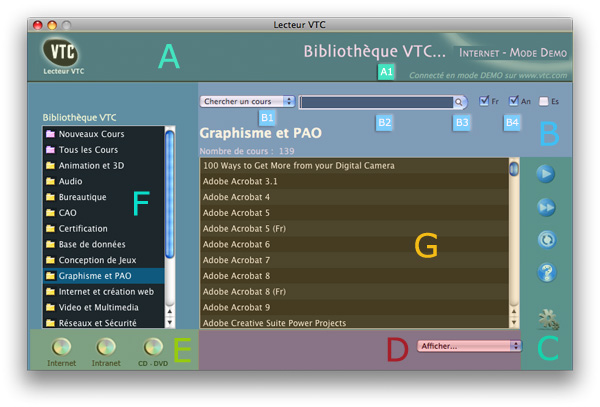Viewport: 600px width, 407px height.
Task: Click the course list scrollbar thumb
Action: point(514,169)
